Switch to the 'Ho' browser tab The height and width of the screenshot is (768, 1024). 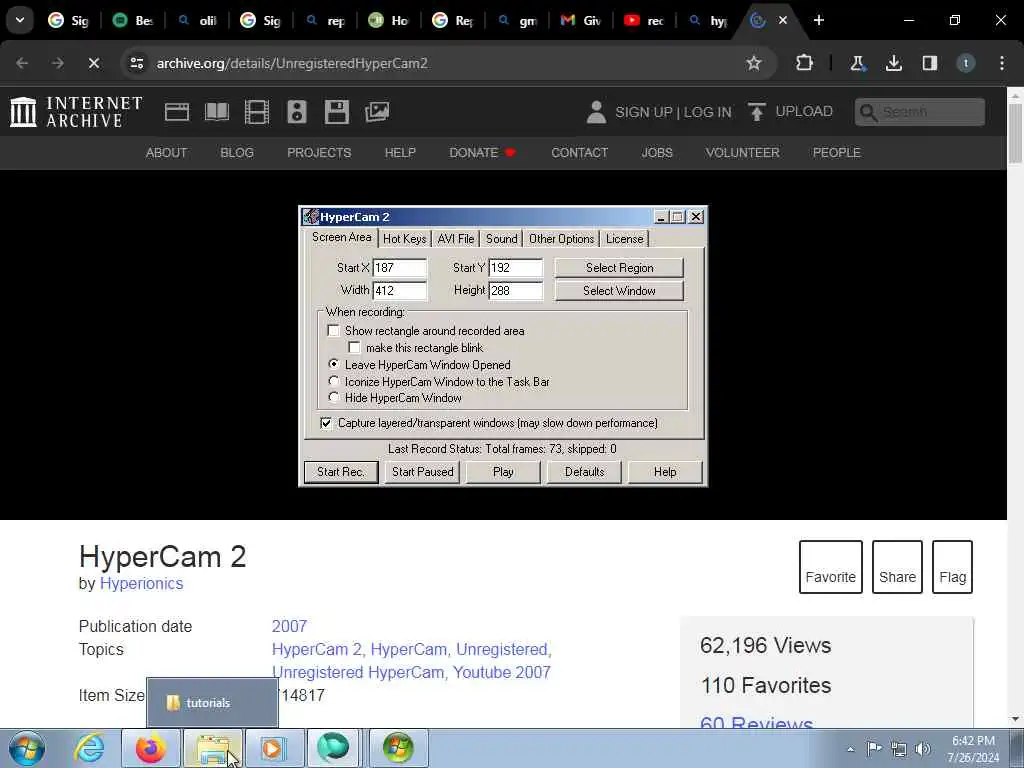click(x=389, y=20)
